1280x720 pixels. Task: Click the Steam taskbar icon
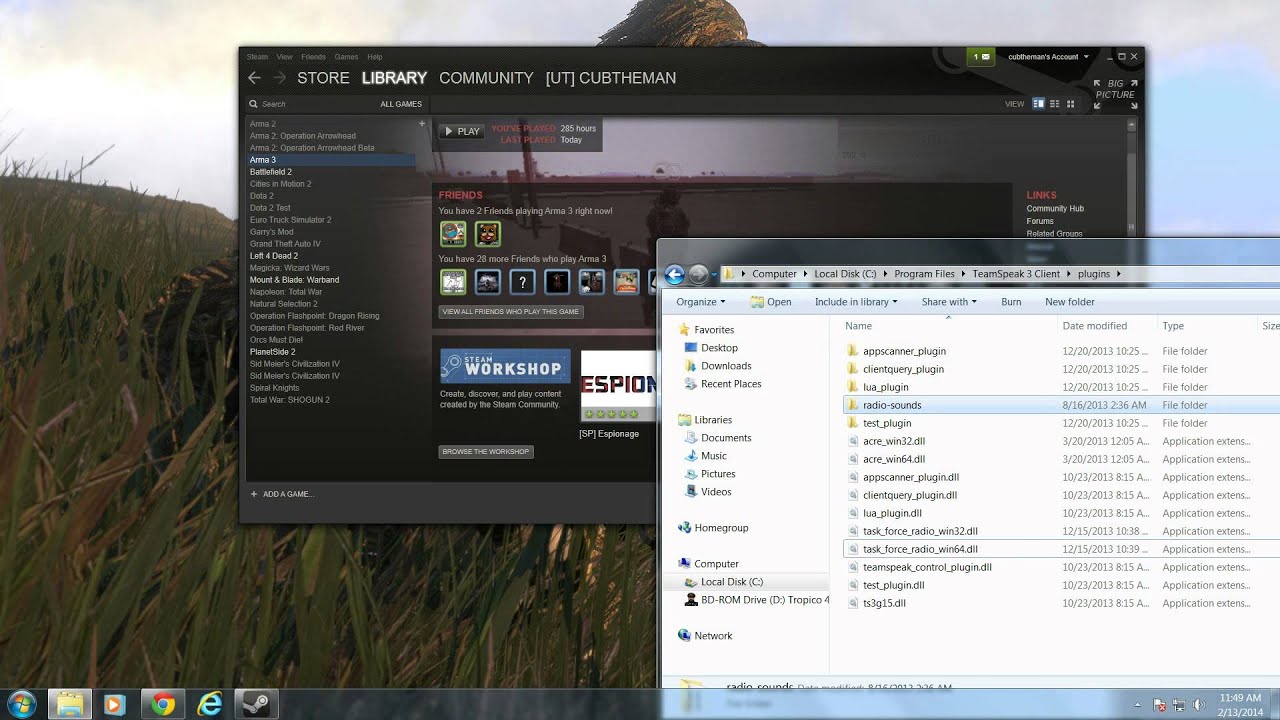(257, 704)
